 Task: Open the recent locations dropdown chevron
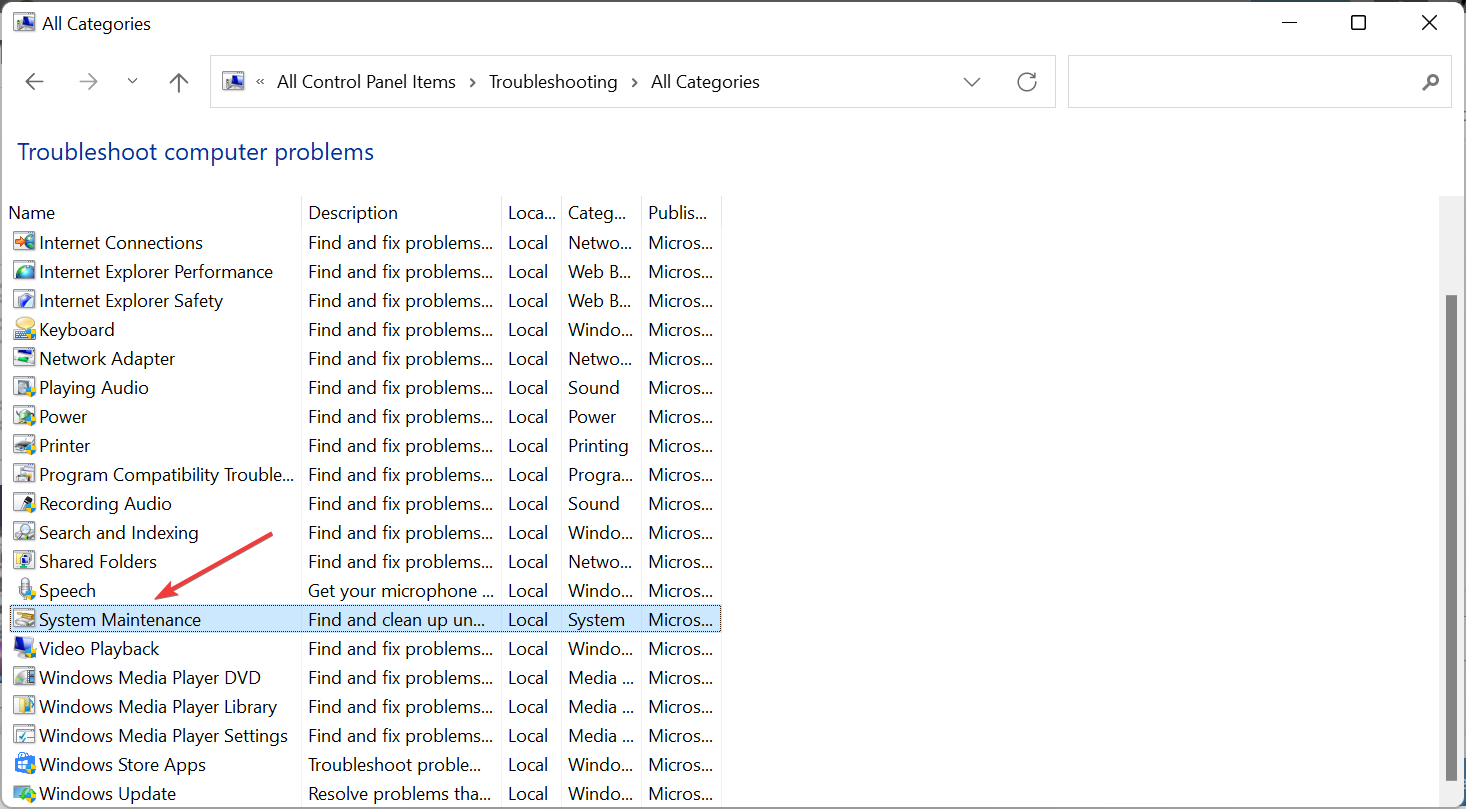(132, 82)
